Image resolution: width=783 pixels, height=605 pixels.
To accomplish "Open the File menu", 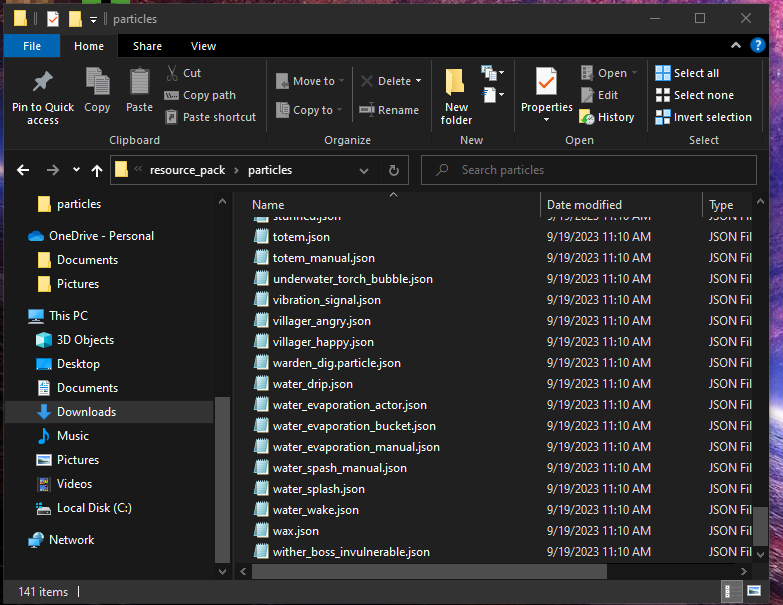I will (x=32, y=46).
